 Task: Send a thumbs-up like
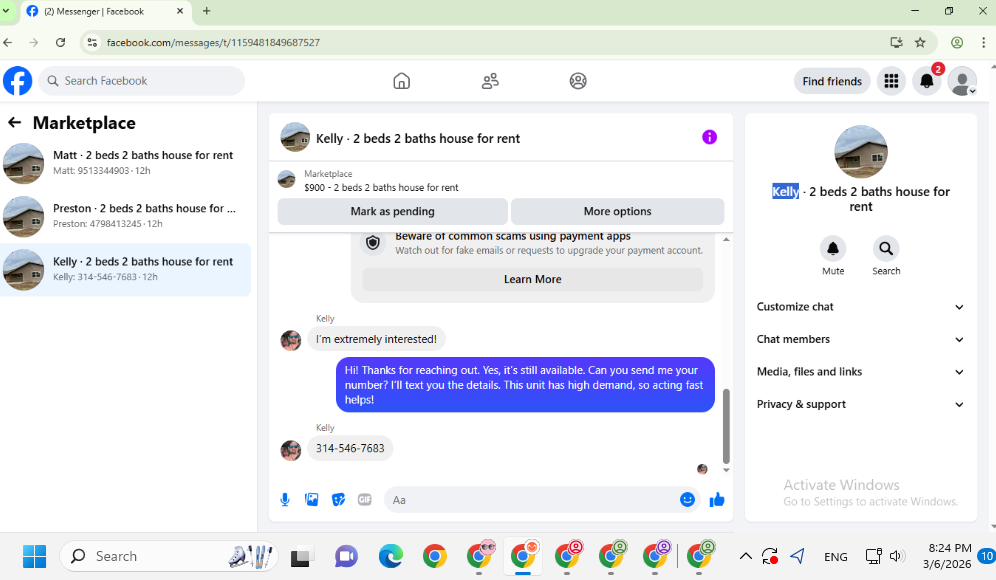pyautogui.click(x=717, y=500)
